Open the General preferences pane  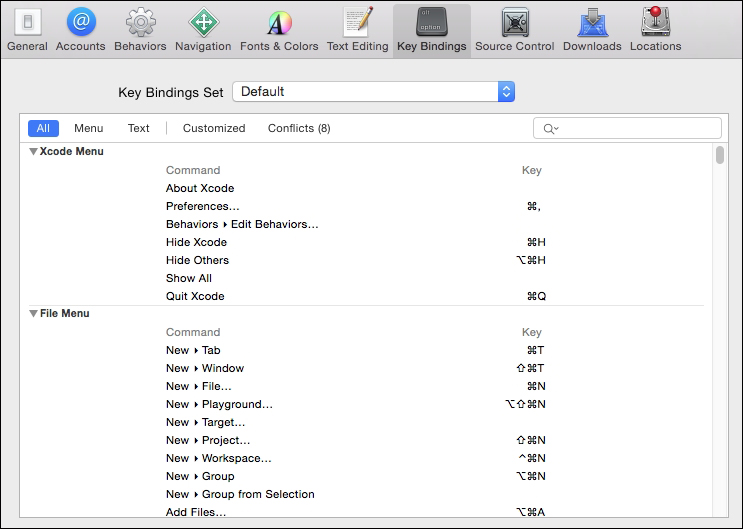click(x=27, y=29)
